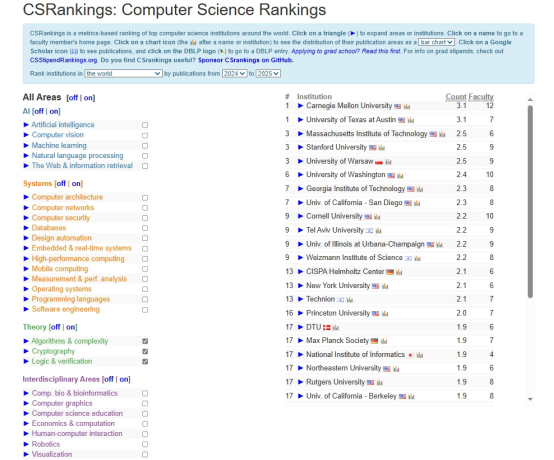The height and width of the screenshot is (460, 554).
Task: Click chart icon beside Tel Aviv University
Action: 378,231
